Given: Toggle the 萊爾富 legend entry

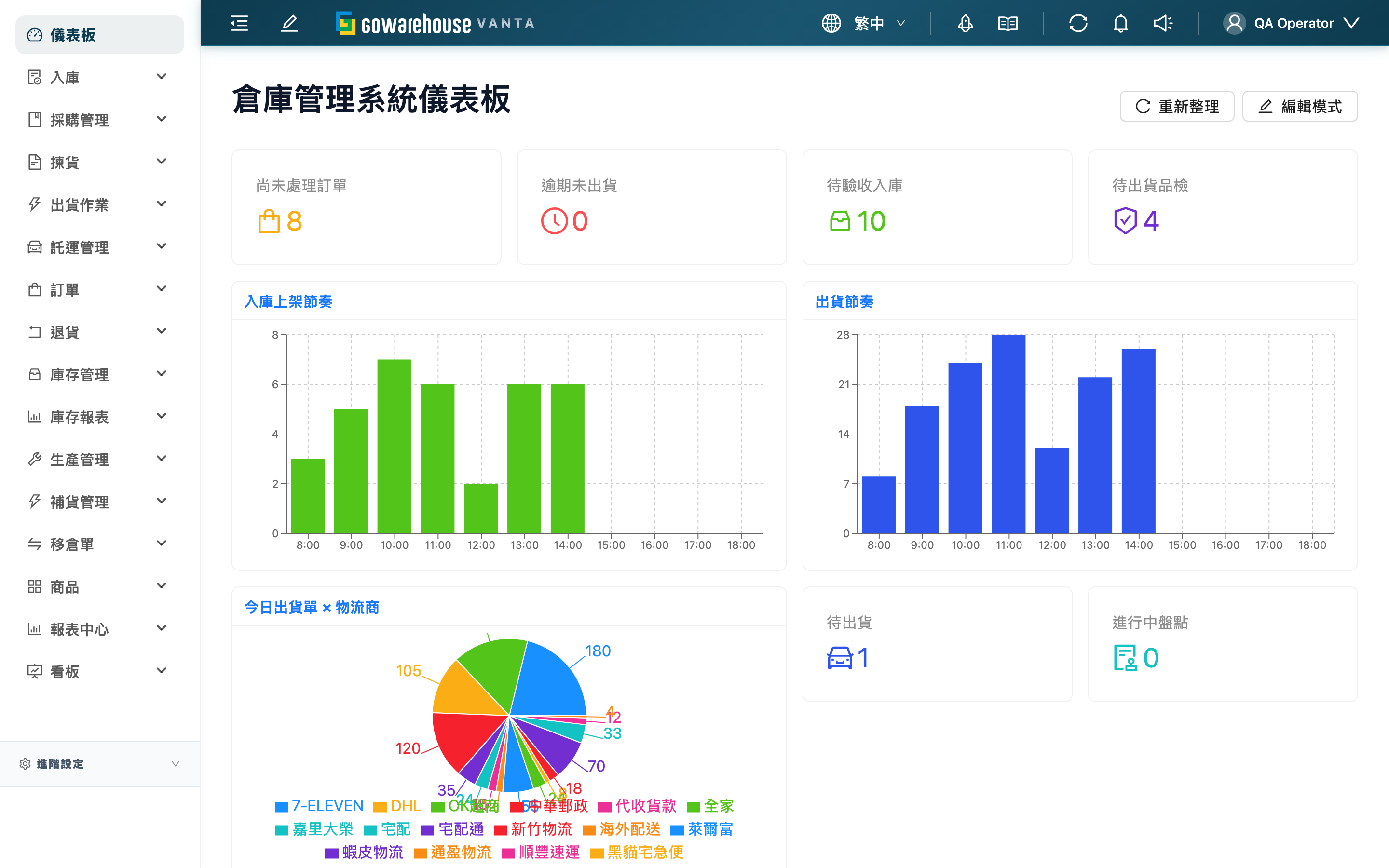Looking at the screenshot, I should point(702,829).
